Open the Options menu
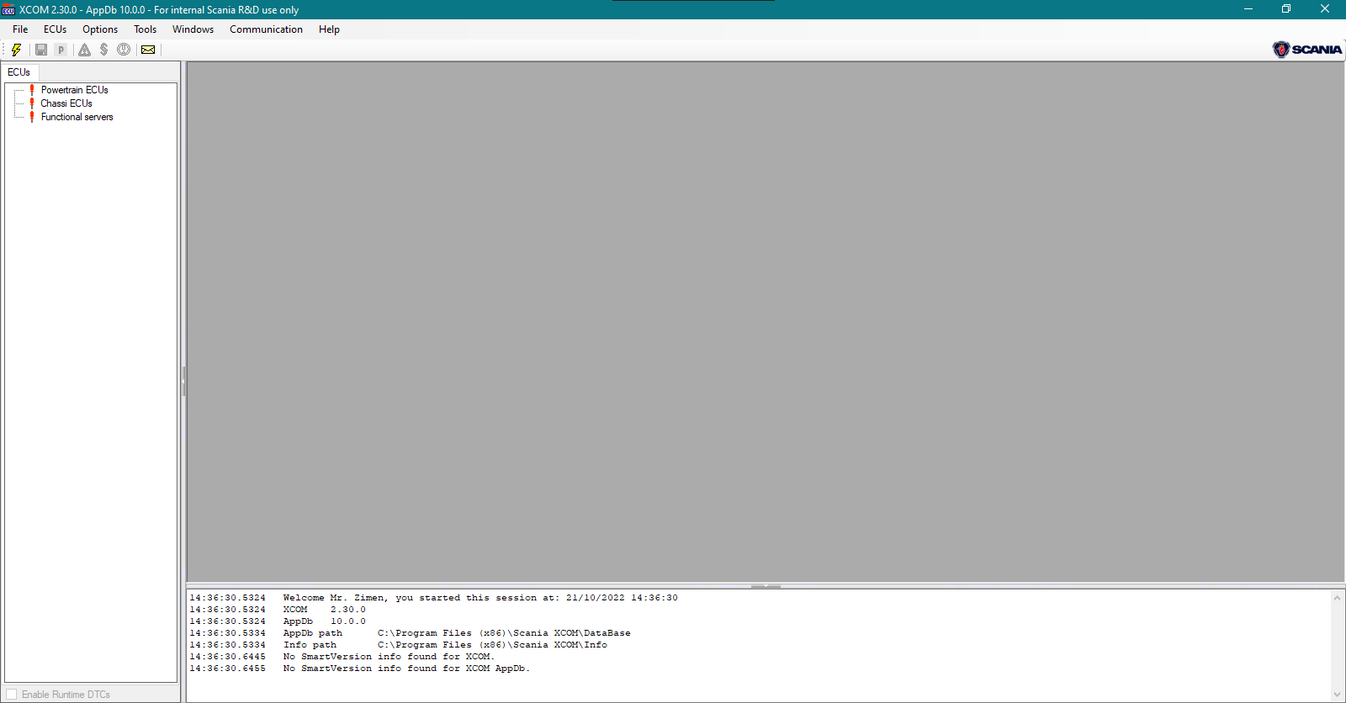This screenshot has height=703, width=1346. tap(100, 29)
